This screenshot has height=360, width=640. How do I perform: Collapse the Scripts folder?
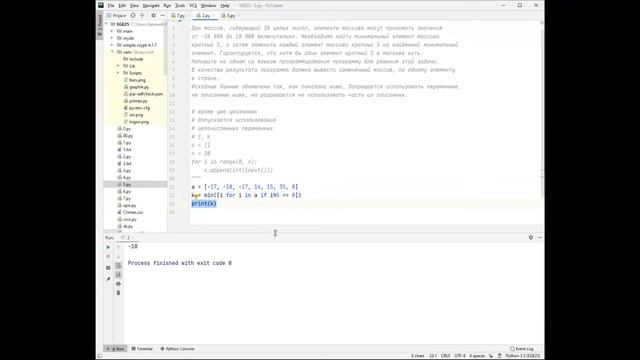[x=118, y=73]
